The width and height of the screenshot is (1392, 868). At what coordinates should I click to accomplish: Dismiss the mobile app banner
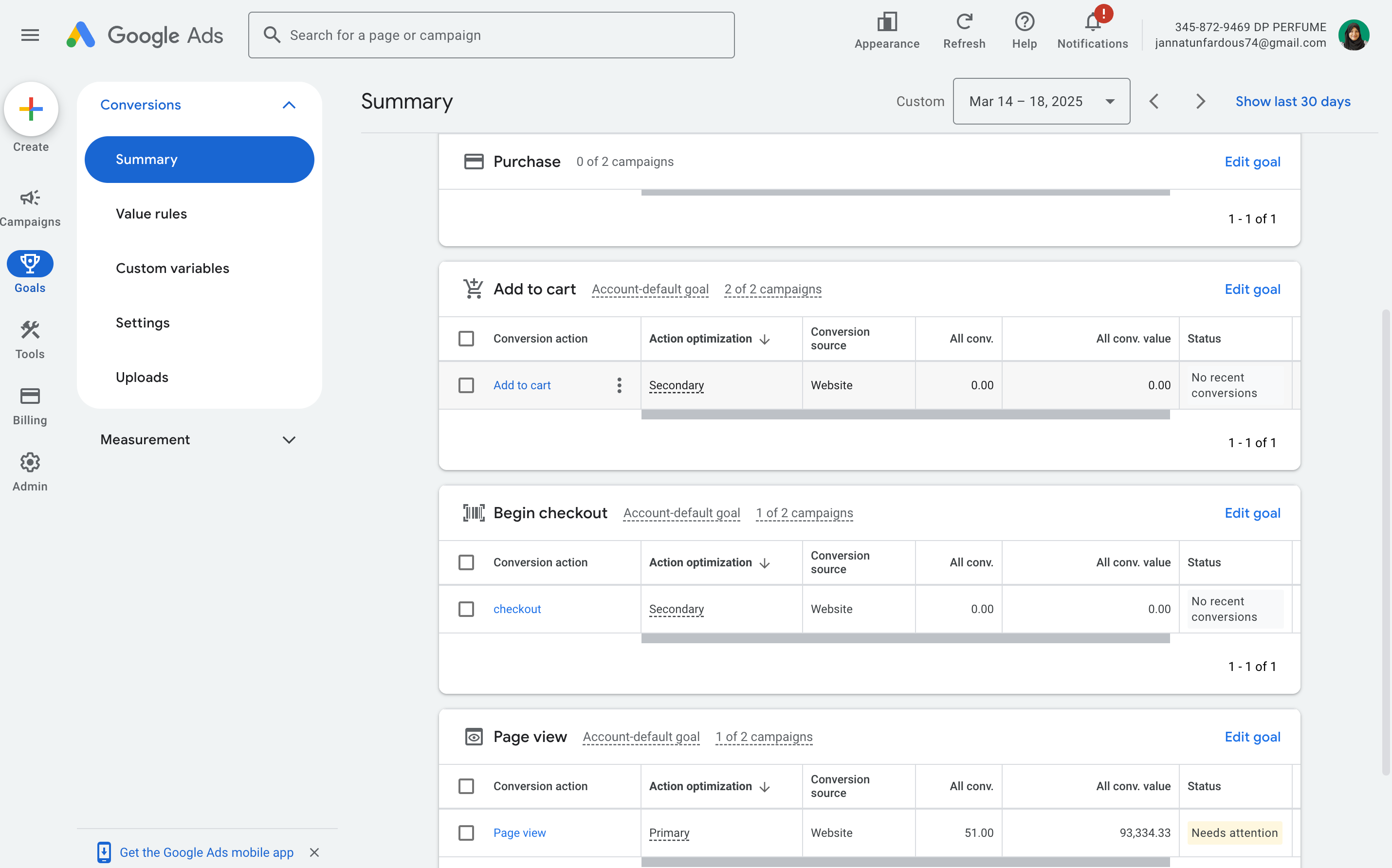pyautogui.click(x=314, y=852)
